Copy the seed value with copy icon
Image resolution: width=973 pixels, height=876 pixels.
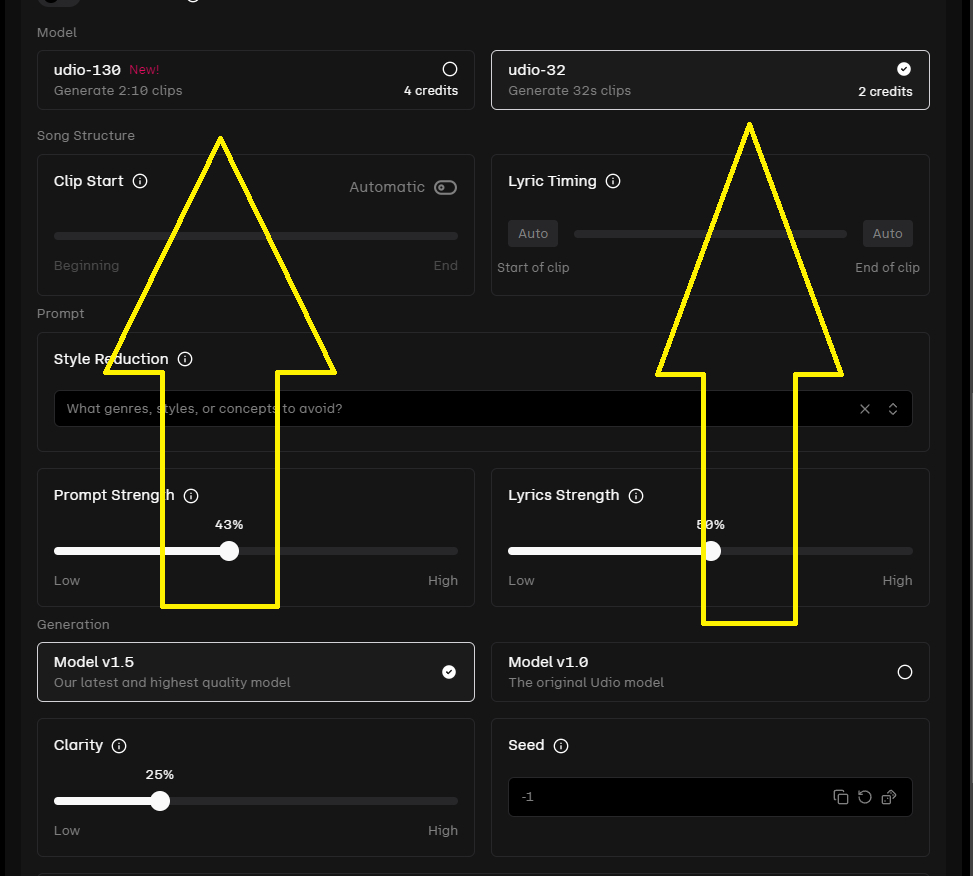coord(841,797)
